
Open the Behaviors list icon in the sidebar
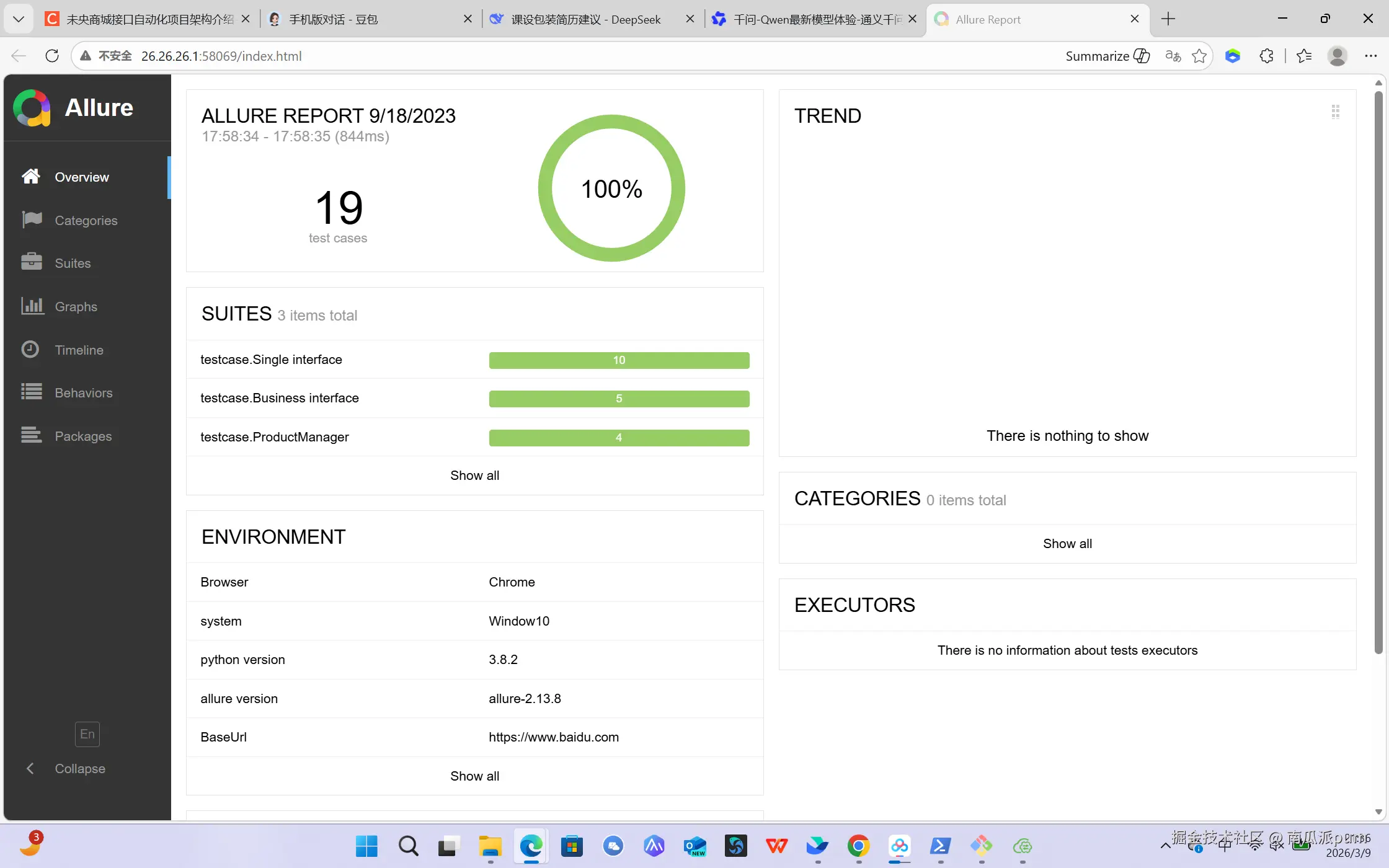coord(32,392)
